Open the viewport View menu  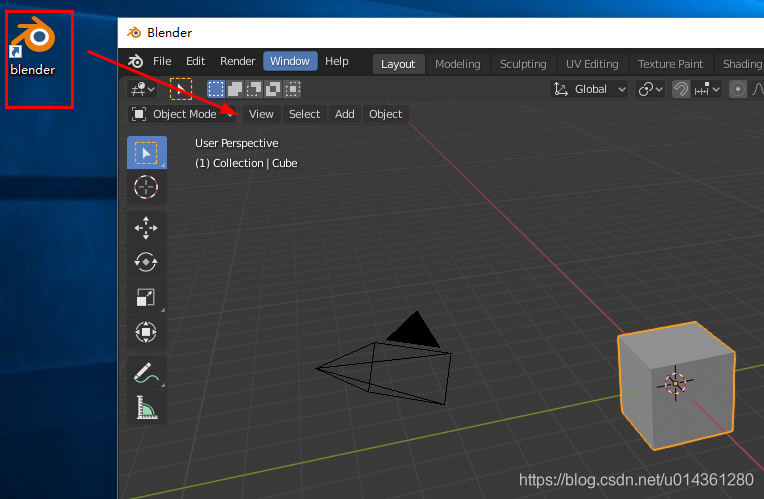[x=261, y=114]
